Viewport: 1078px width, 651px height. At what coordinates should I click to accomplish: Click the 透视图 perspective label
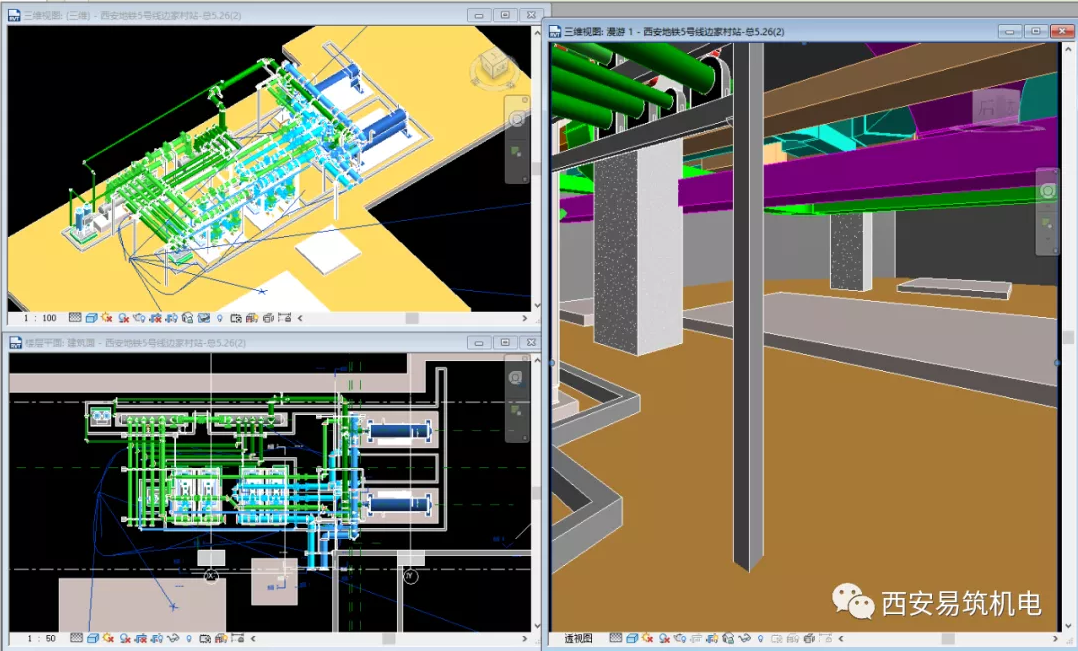578,638
